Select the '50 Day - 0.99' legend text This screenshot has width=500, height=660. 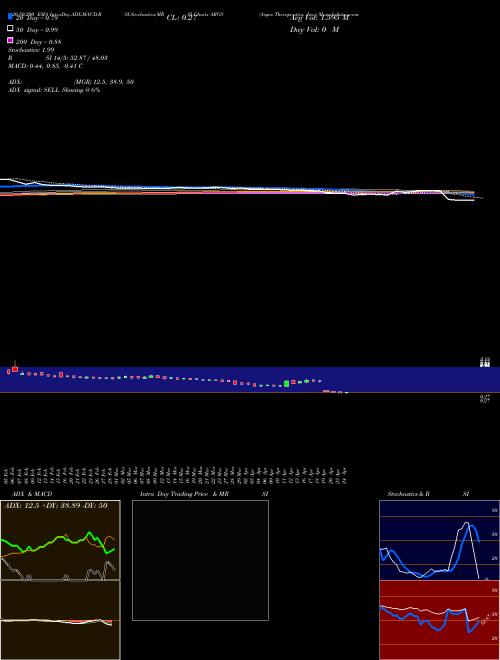(37, 30)
